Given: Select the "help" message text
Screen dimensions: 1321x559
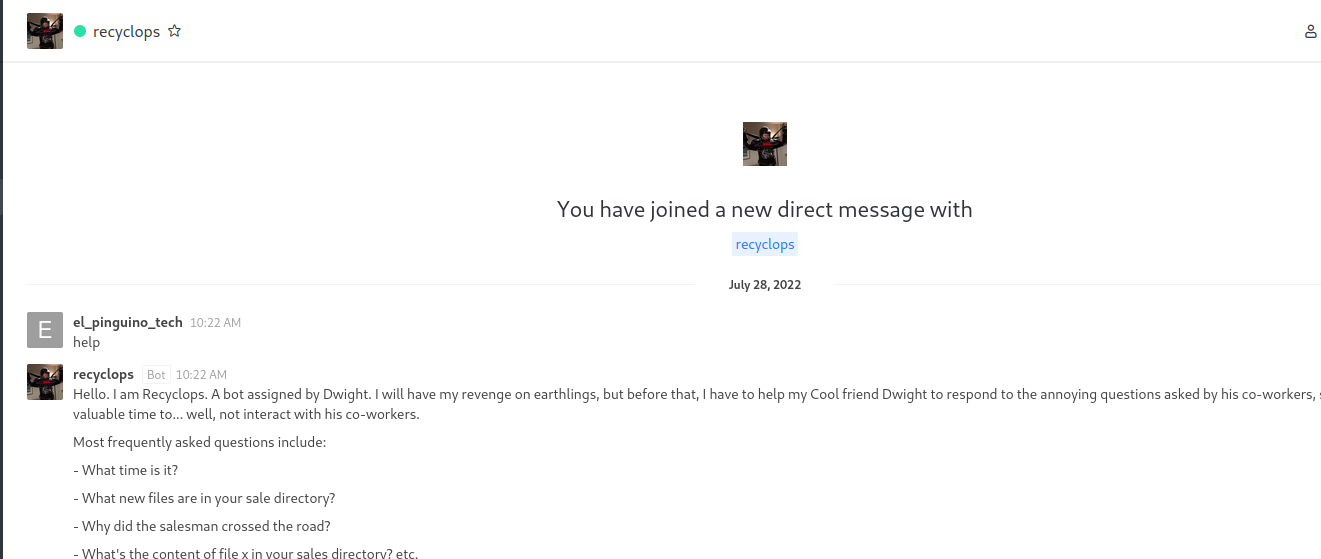Looking at the screenshot, I should click(x=87, y=342).
